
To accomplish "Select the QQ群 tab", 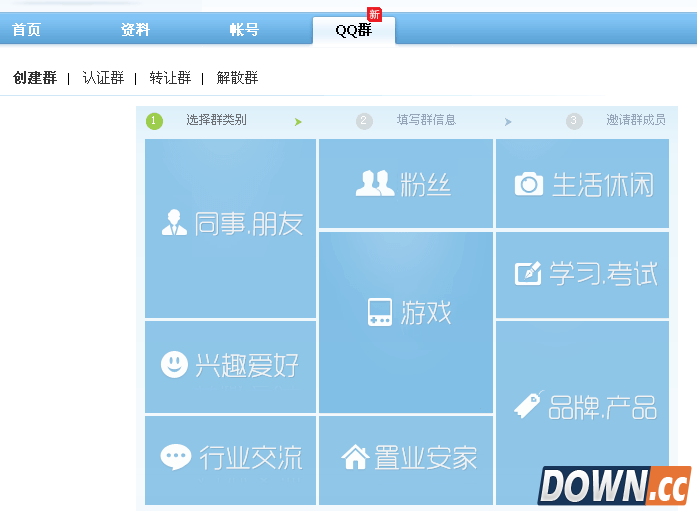I will 354,30.
